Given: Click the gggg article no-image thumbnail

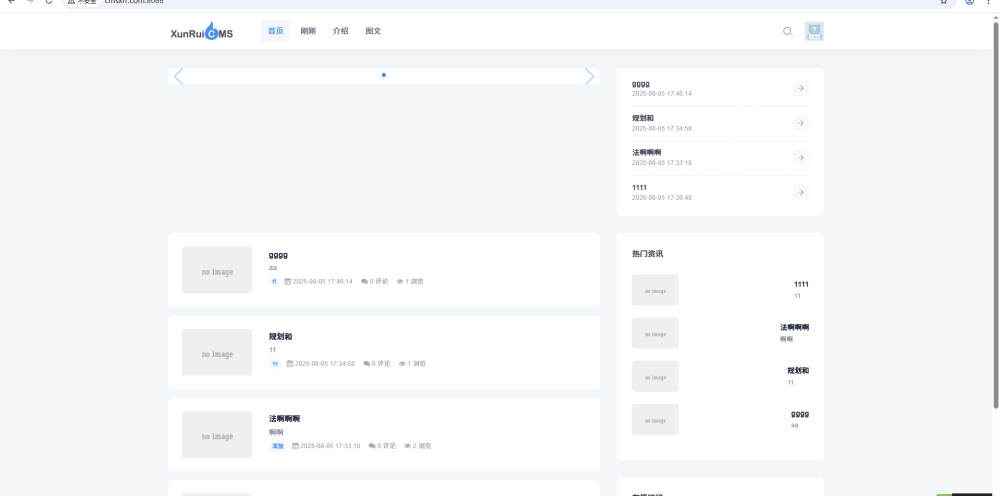Looking at the screenshot, I should click(x=217, y=270).
